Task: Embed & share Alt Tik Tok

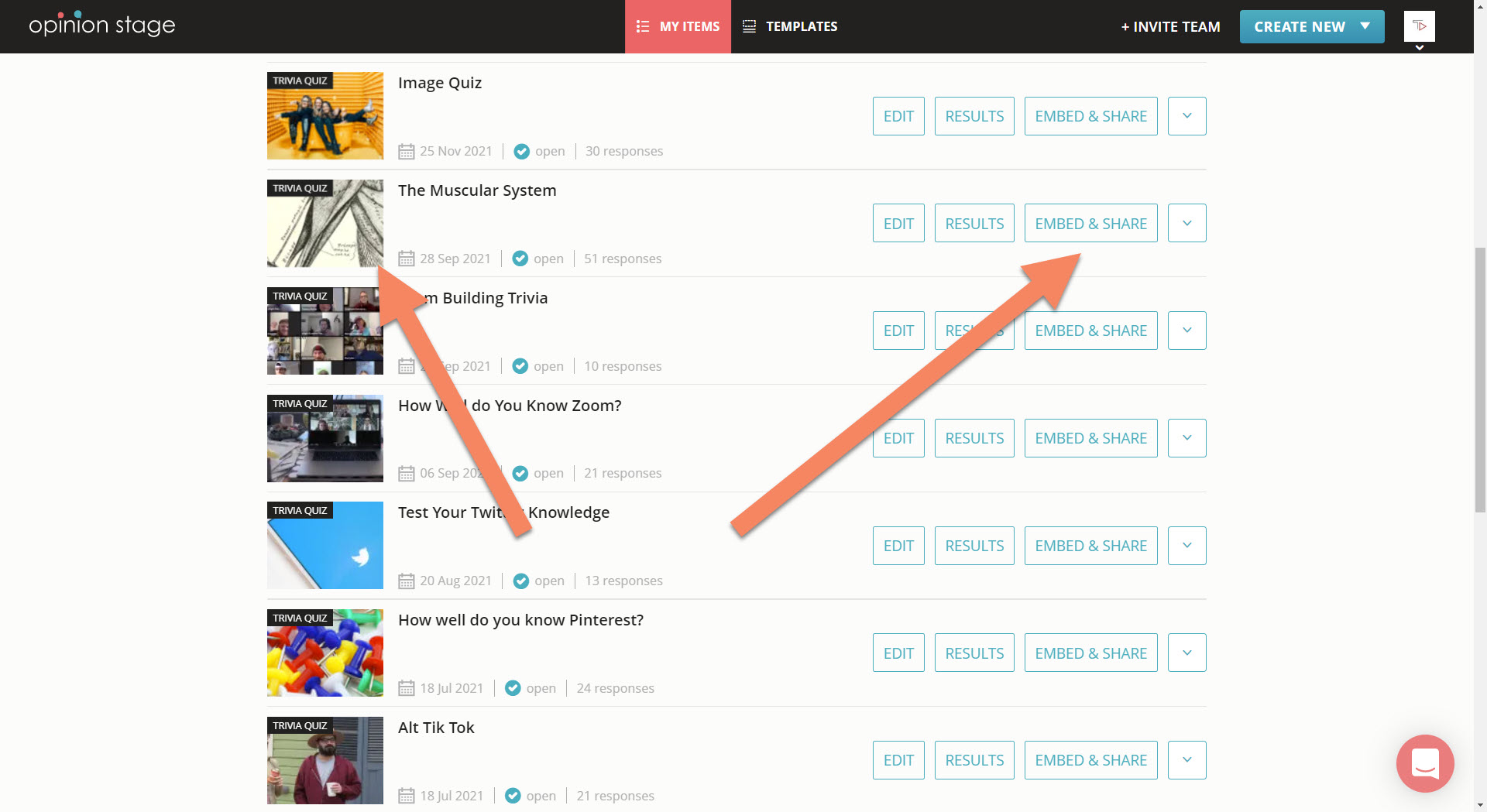Action: [x=1090, y=760]
